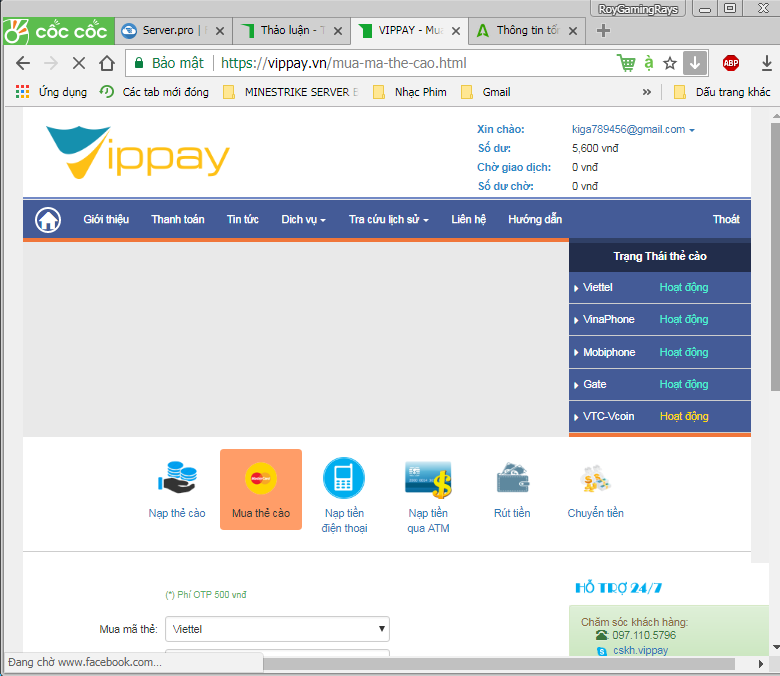The height and width of the screenshot is (676, 780).
Task: Open the browser home page icon
Action: tap(106, 63)
